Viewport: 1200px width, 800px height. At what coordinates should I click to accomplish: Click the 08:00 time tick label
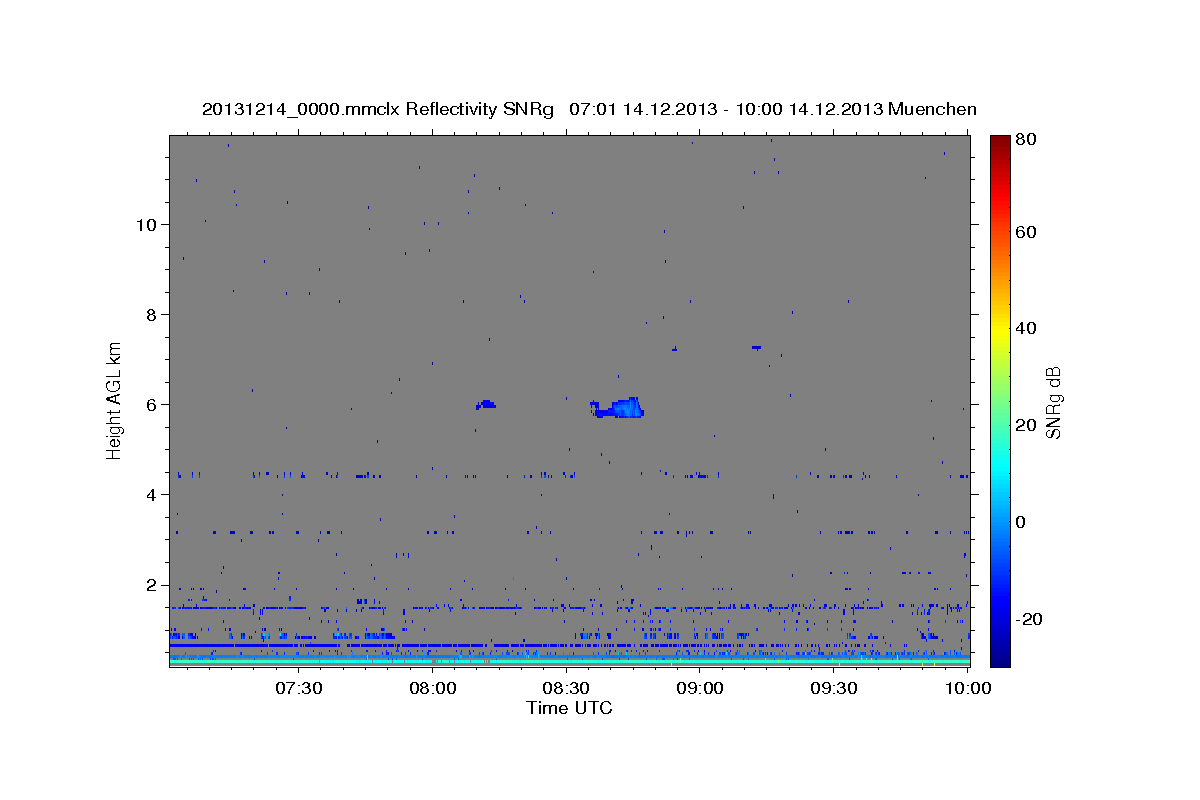(x=432, y=689)
